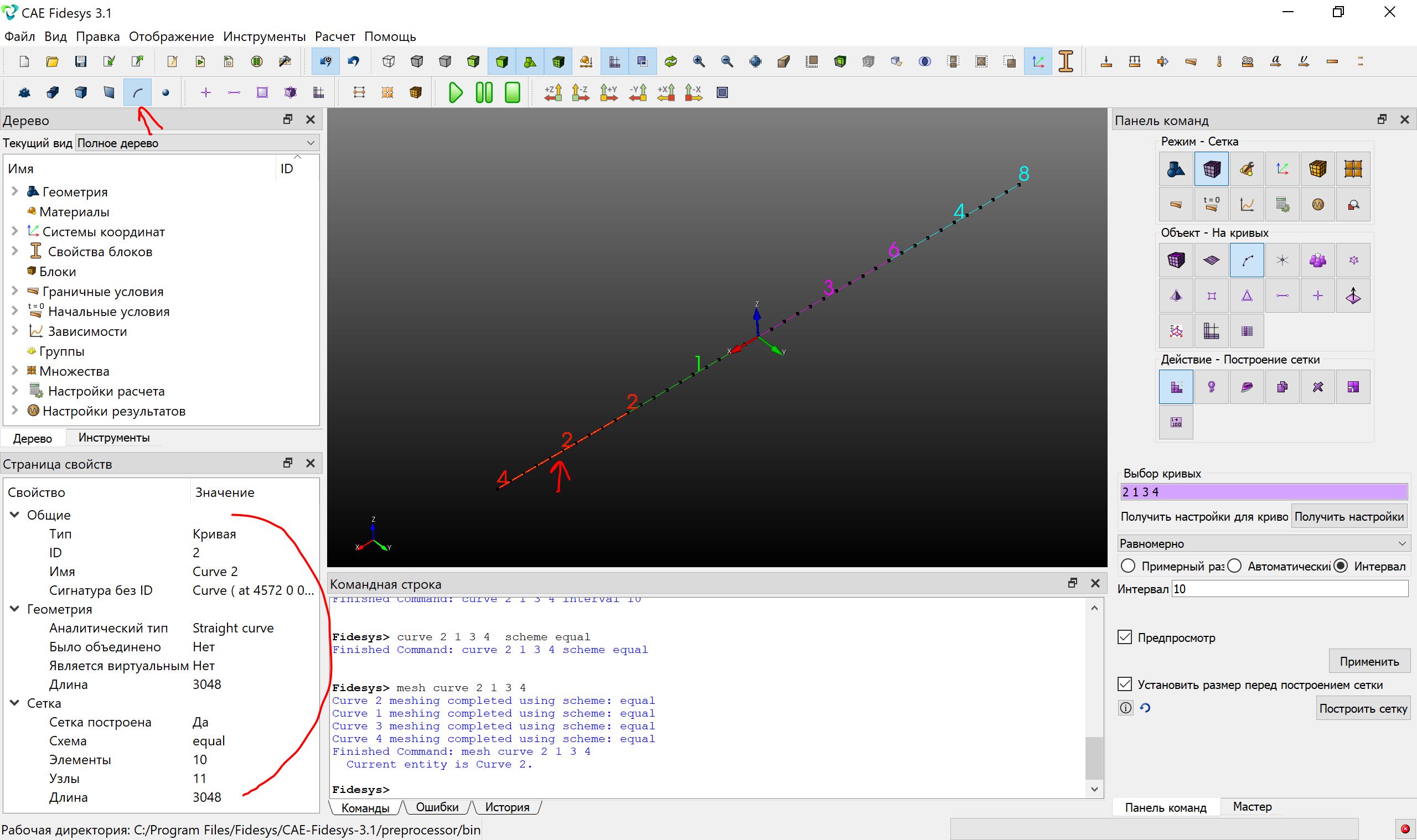
Task: Expand the Настройки расчета tree node
Action: pyautogui.click(x=15, y=391)
